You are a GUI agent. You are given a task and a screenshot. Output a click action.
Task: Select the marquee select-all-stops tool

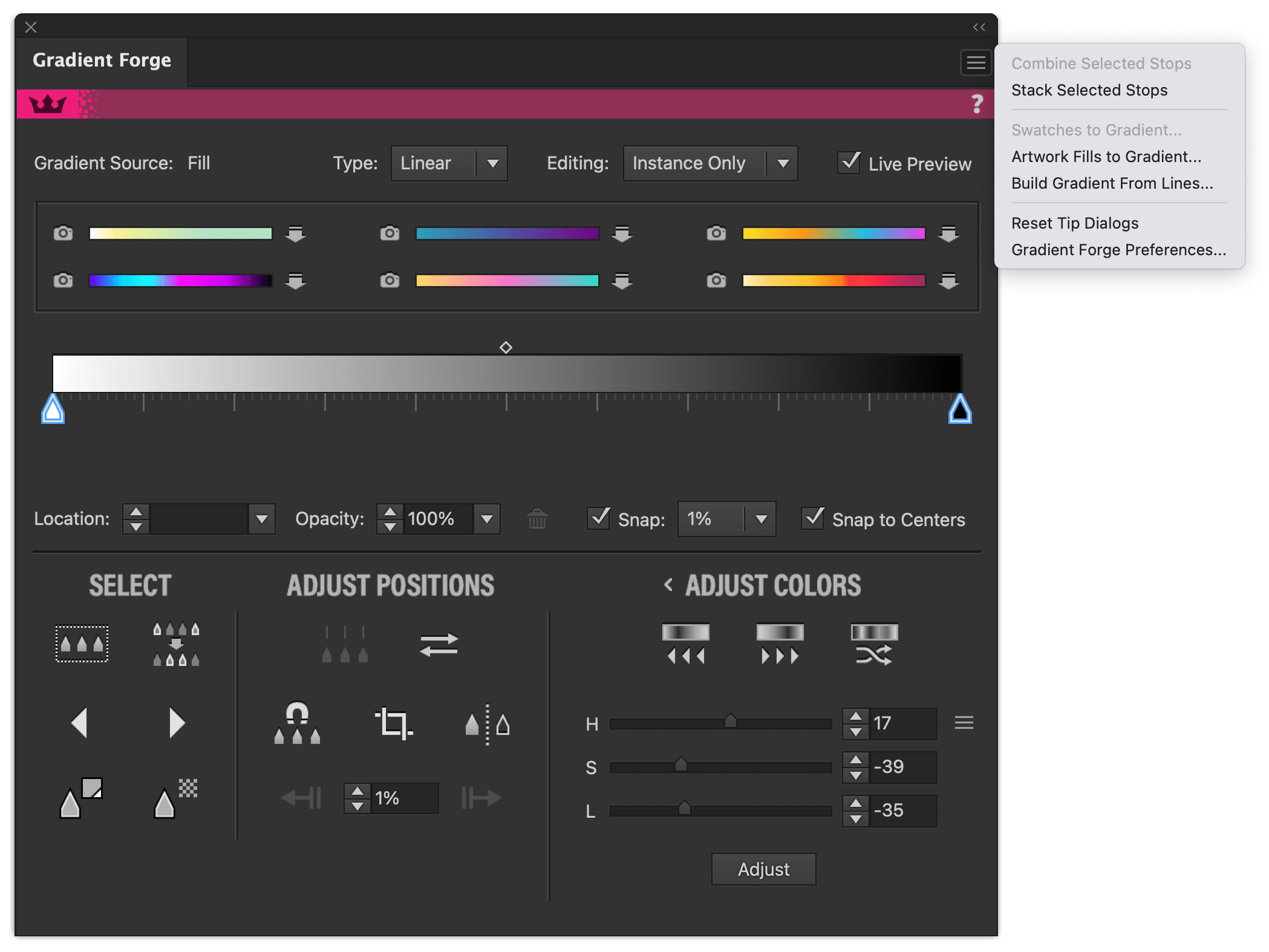coord(81,644)
